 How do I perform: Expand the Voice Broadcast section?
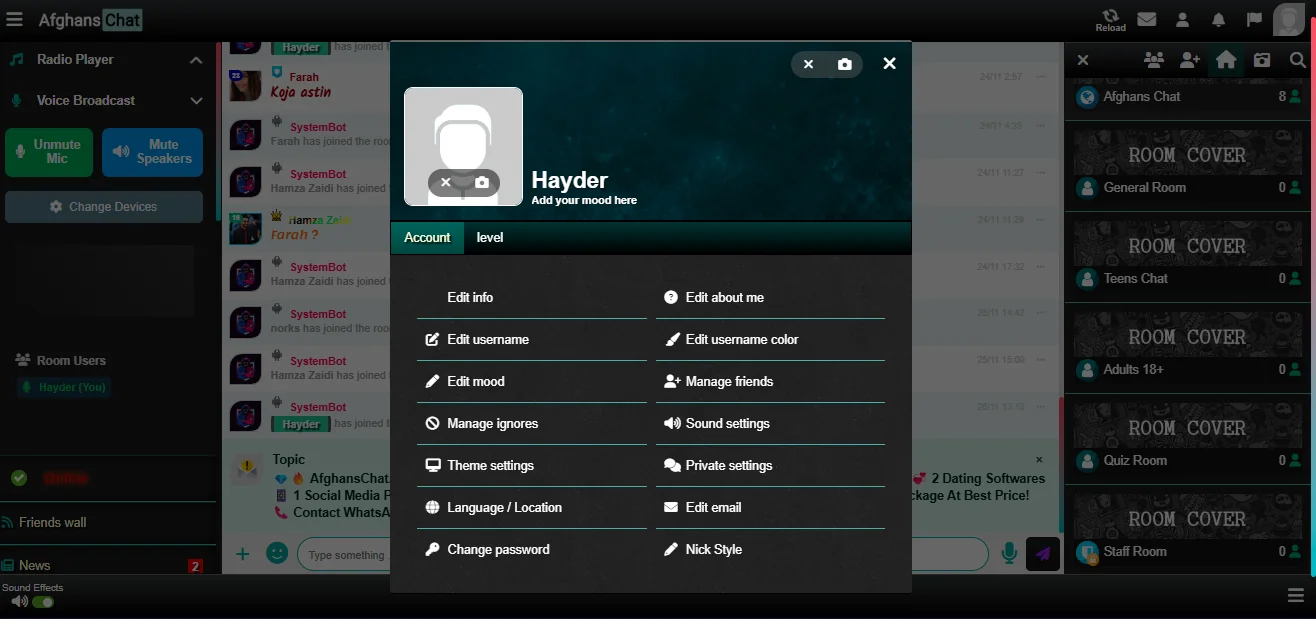tap(196, 101)
